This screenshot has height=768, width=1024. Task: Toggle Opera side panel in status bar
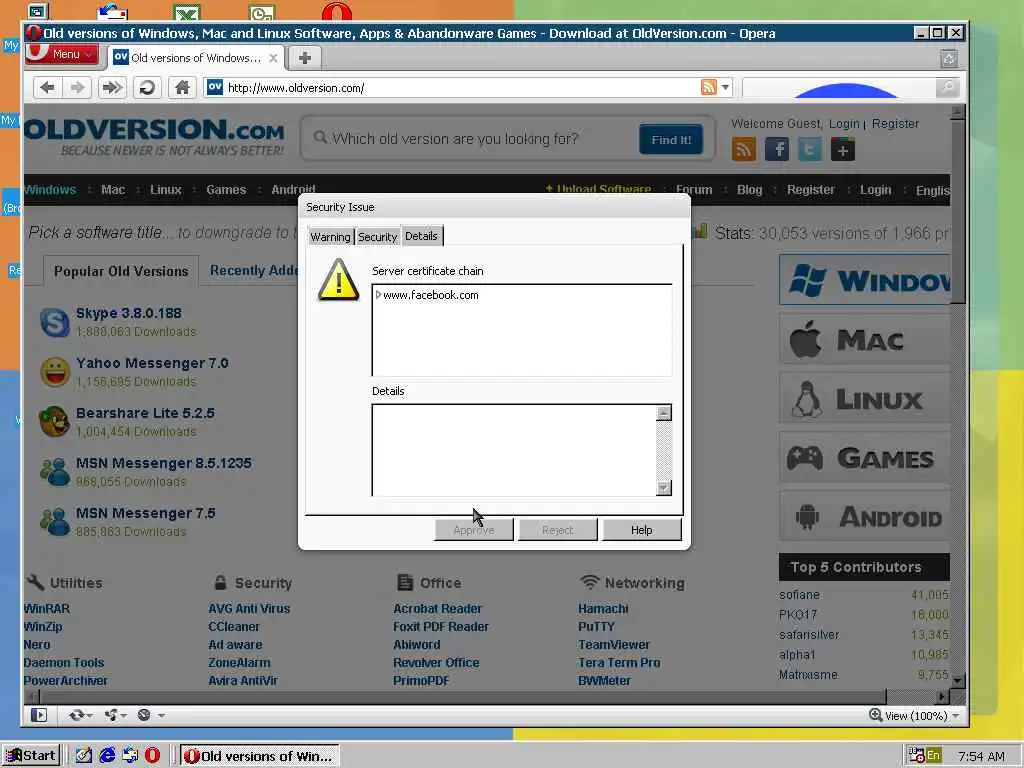point(39,715)
